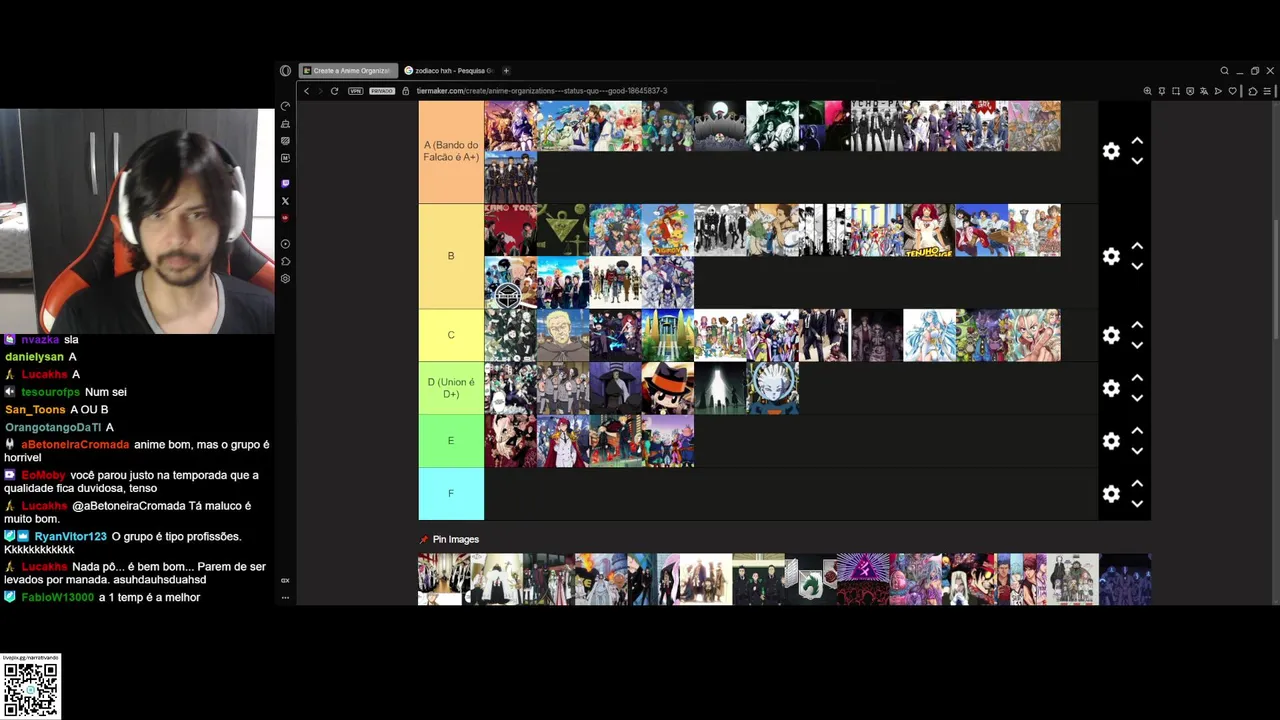Open the page translate icon

click(x=1204, y=91)
